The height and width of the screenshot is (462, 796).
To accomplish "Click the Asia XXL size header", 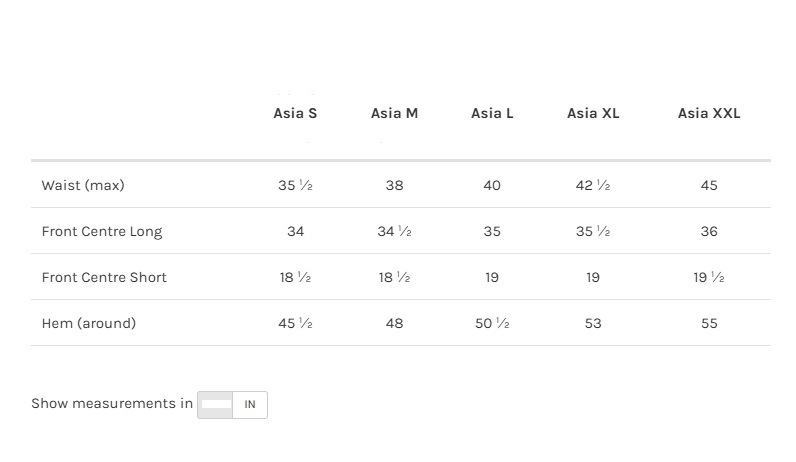I will point(709,114).
